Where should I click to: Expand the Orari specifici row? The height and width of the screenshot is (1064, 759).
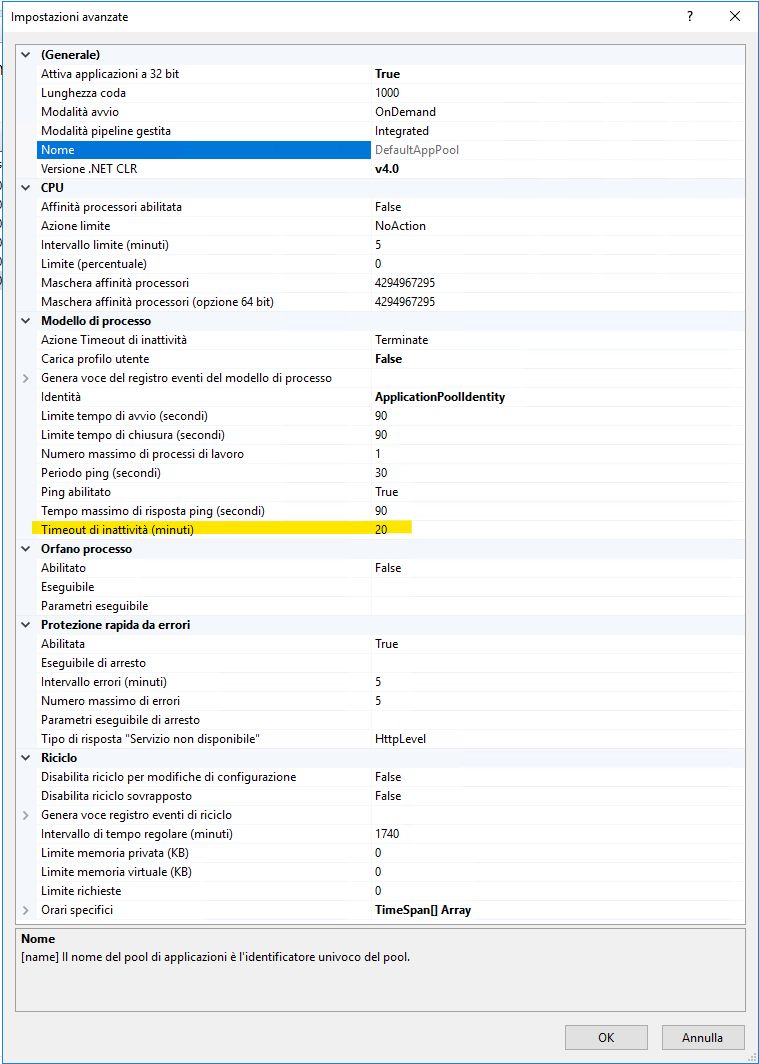click(x=26, y=910)
